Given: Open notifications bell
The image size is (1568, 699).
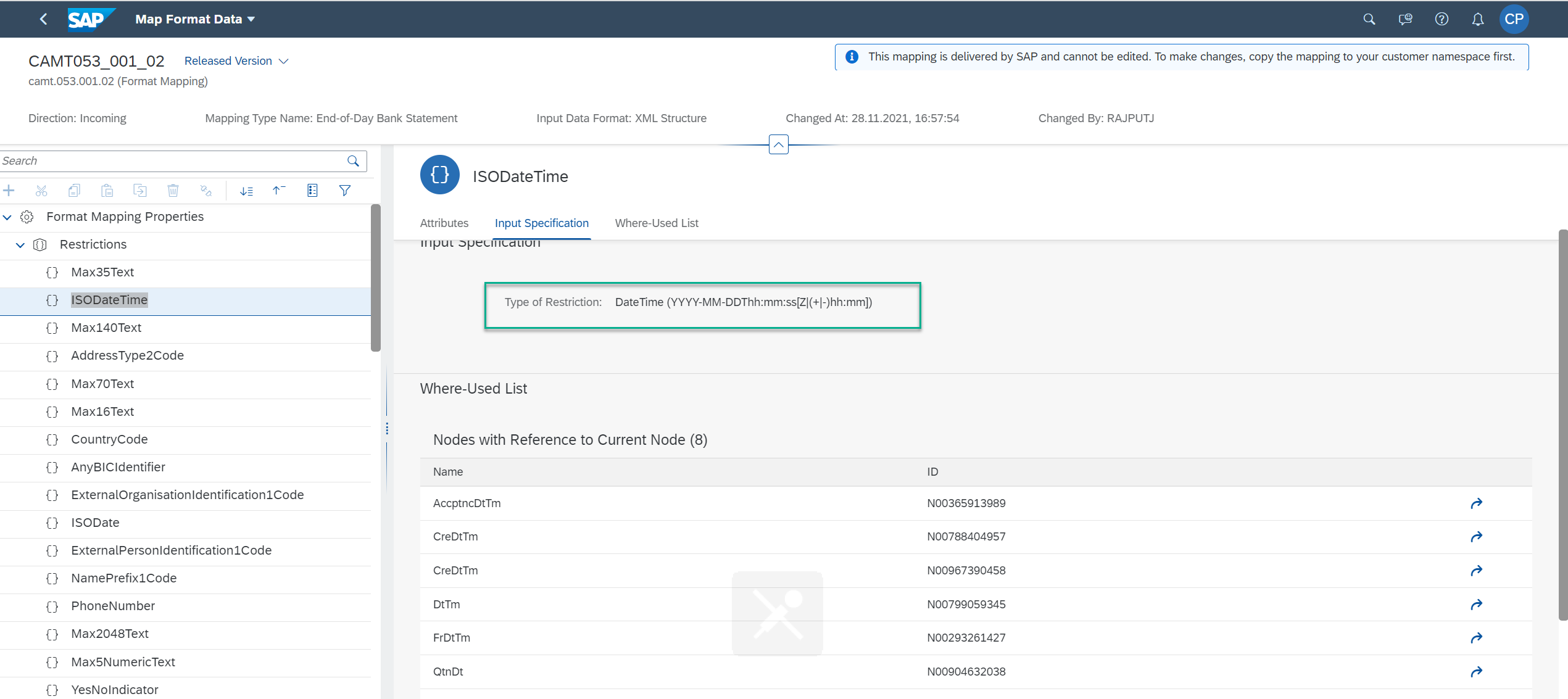Looking at the screenshot, I should tap(1477, 19).
